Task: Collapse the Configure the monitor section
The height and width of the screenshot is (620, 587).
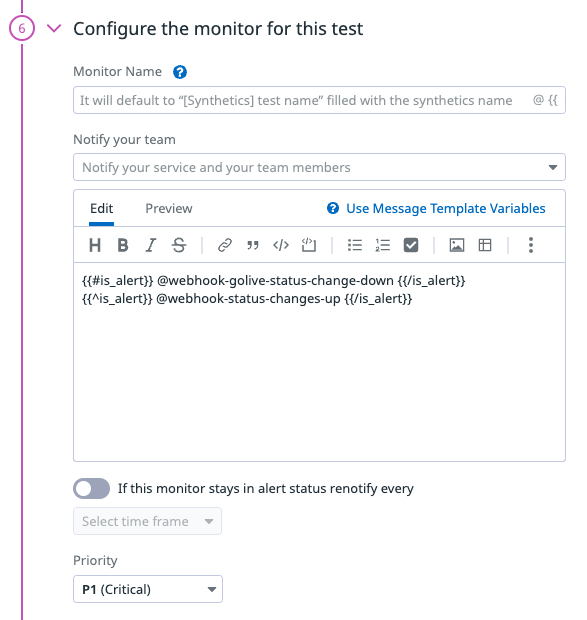Action: click(x=54, y=28)
